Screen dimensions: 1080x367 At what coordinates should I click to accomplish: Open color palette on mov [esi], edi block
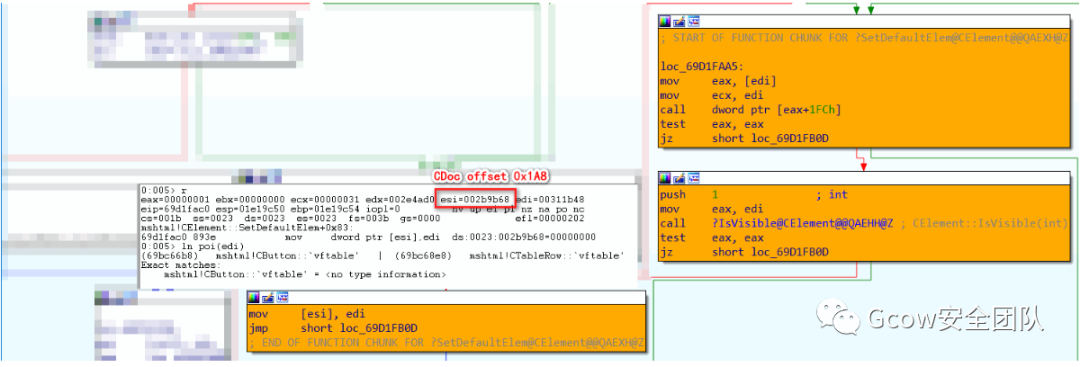(x=254, y=297)
